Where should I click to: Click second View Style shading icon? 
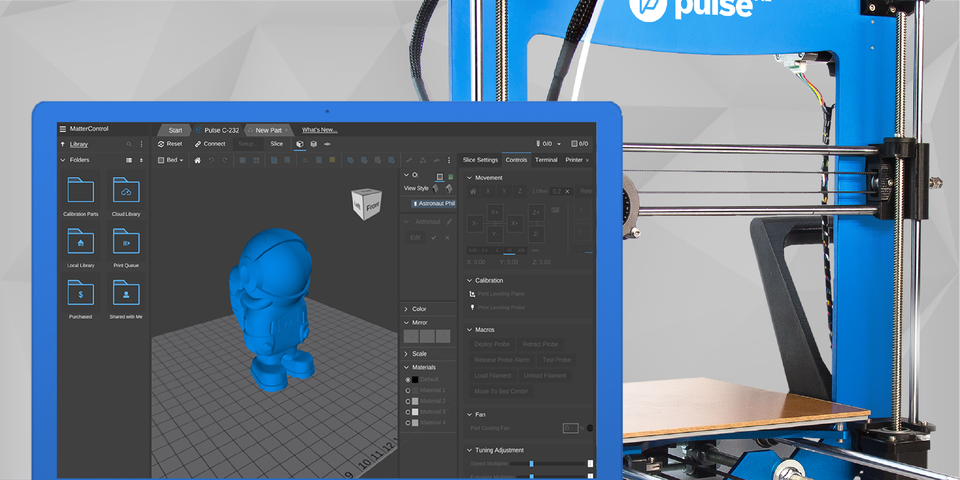(449, 189)
